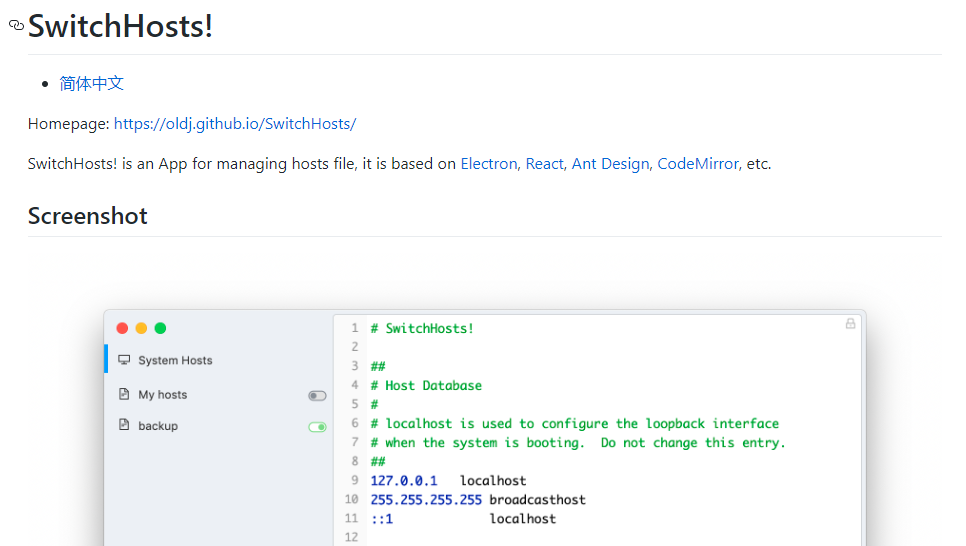The image size is (966, 546).
Task: Click the '255.255.255.255' IP address
Action: pos(426,500)
